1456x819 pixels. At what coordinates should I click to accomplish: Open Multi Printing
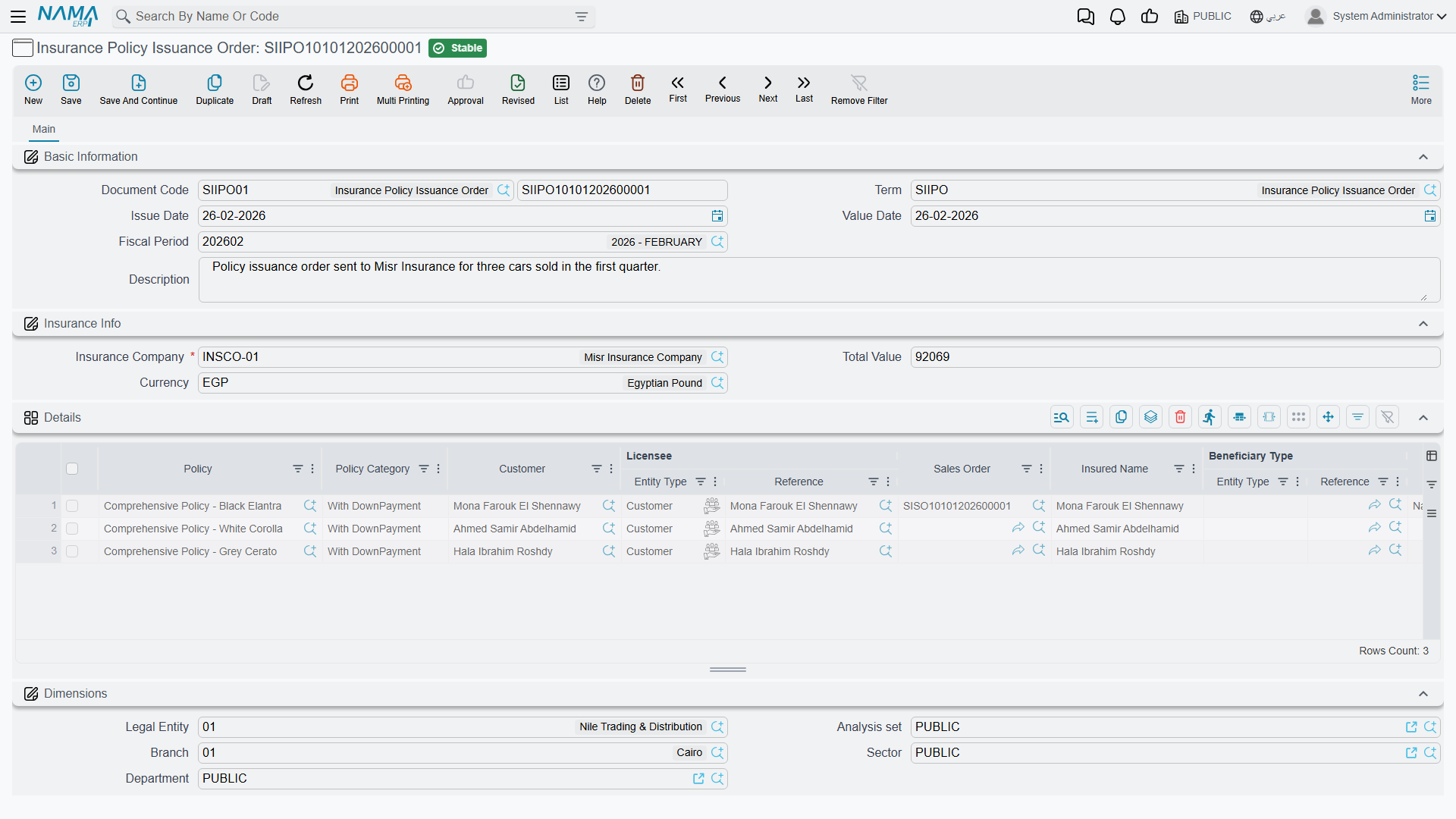(x=403, y=89)
